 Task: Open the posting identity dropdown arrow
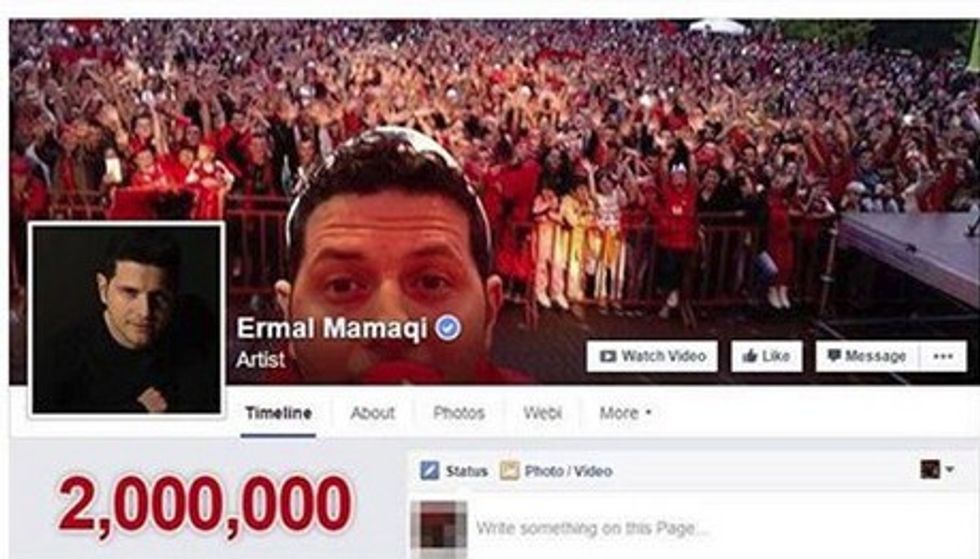point(949,469)
